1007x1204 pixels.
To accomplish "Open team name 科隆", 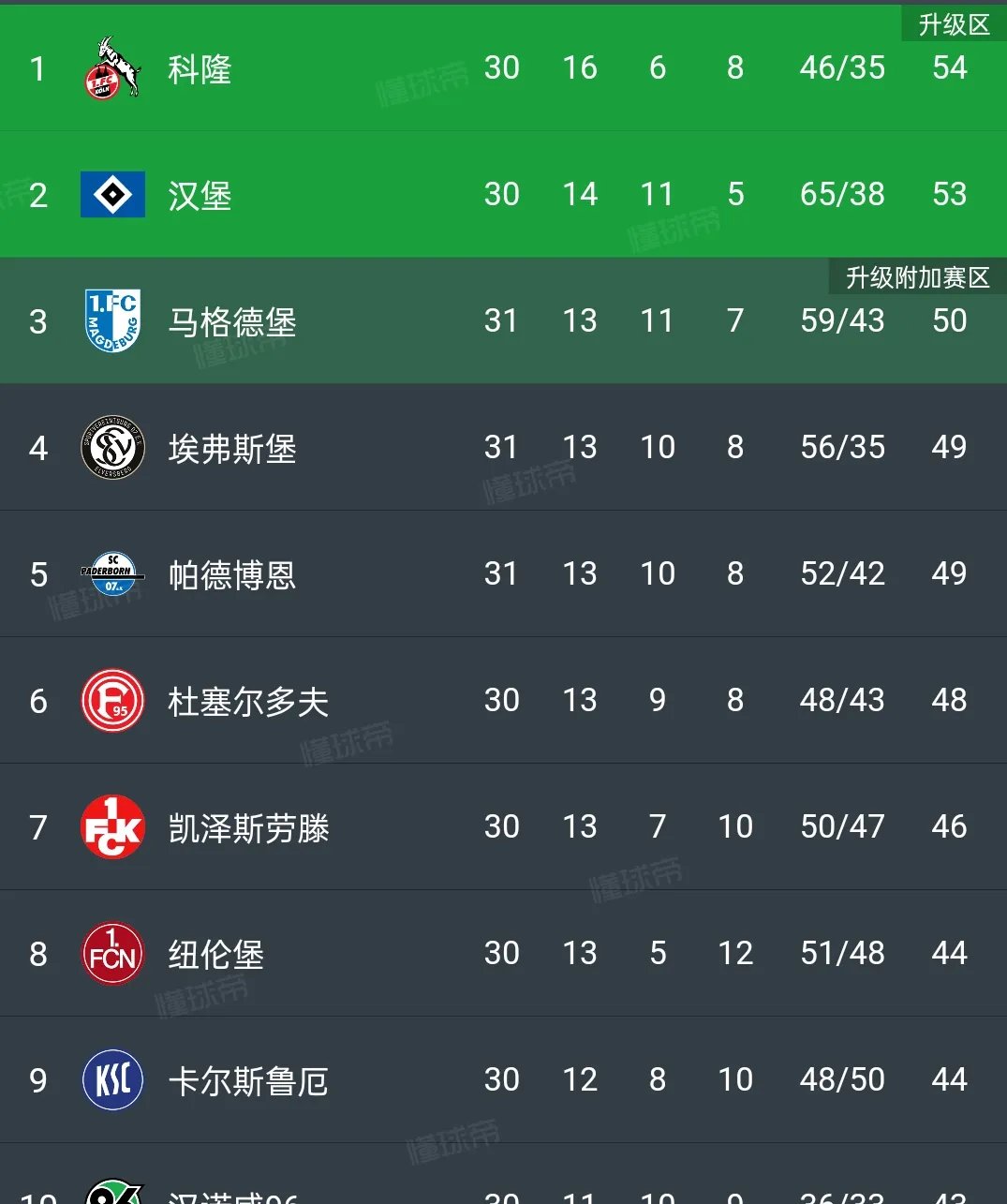I will tap(200, 69).
